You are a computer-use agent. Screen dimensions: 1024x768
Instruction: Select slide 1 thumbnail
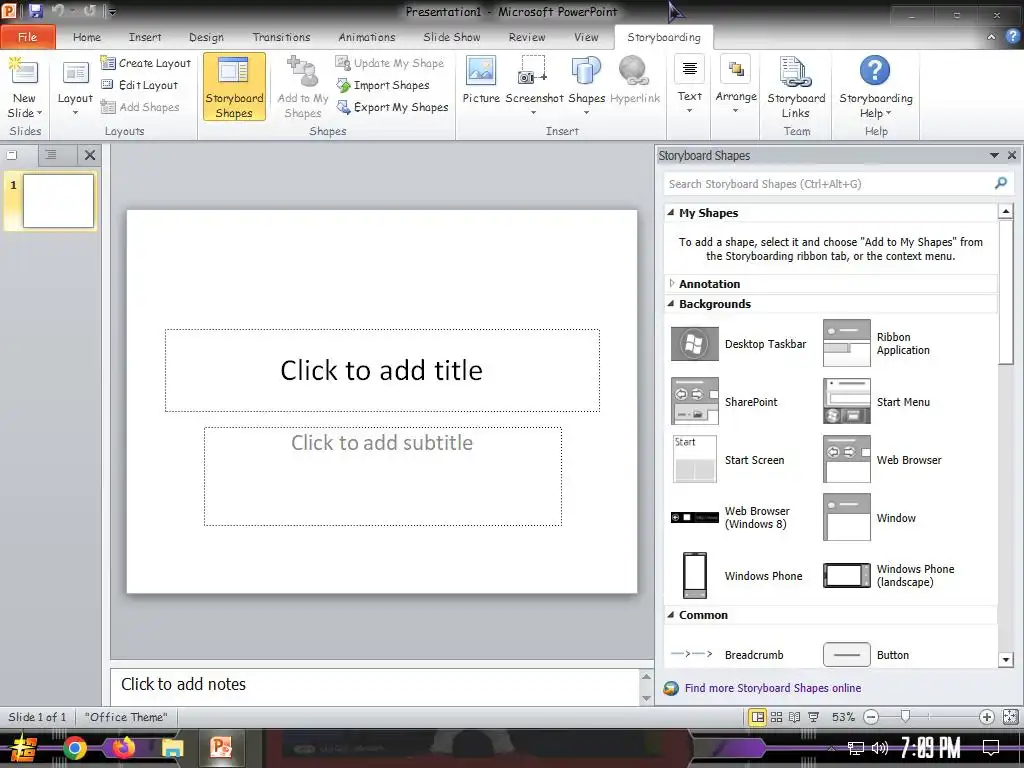click(x=58, y=201)
